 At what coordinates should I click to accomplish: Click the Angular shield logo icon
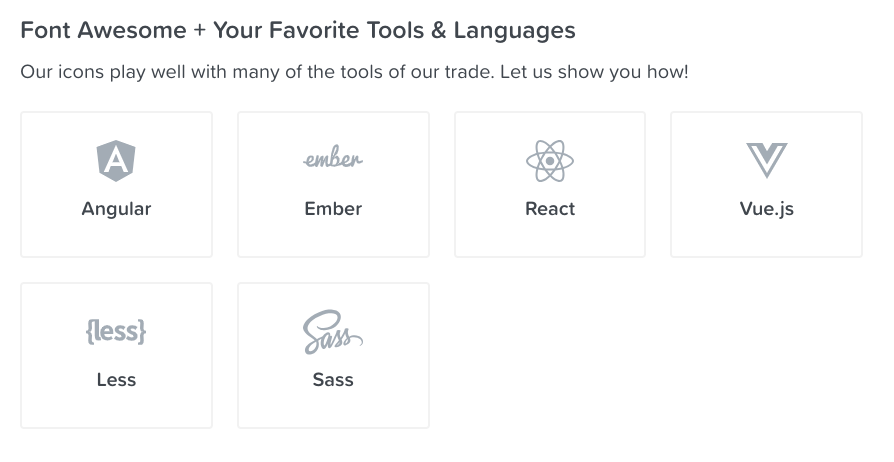116,161
